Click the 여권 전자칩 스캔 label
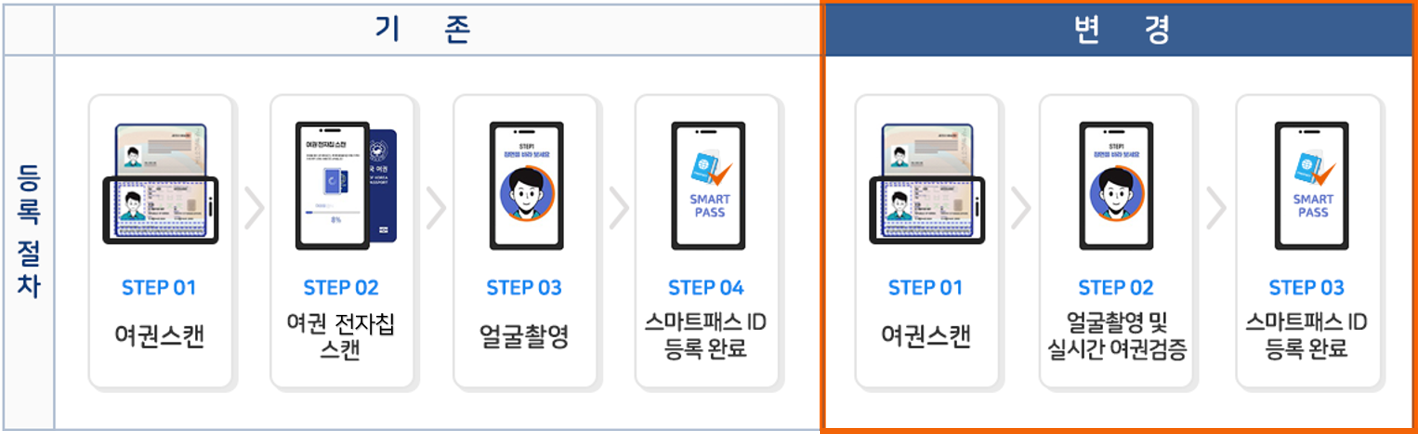 pyautogui.click(x=341, y=336)
